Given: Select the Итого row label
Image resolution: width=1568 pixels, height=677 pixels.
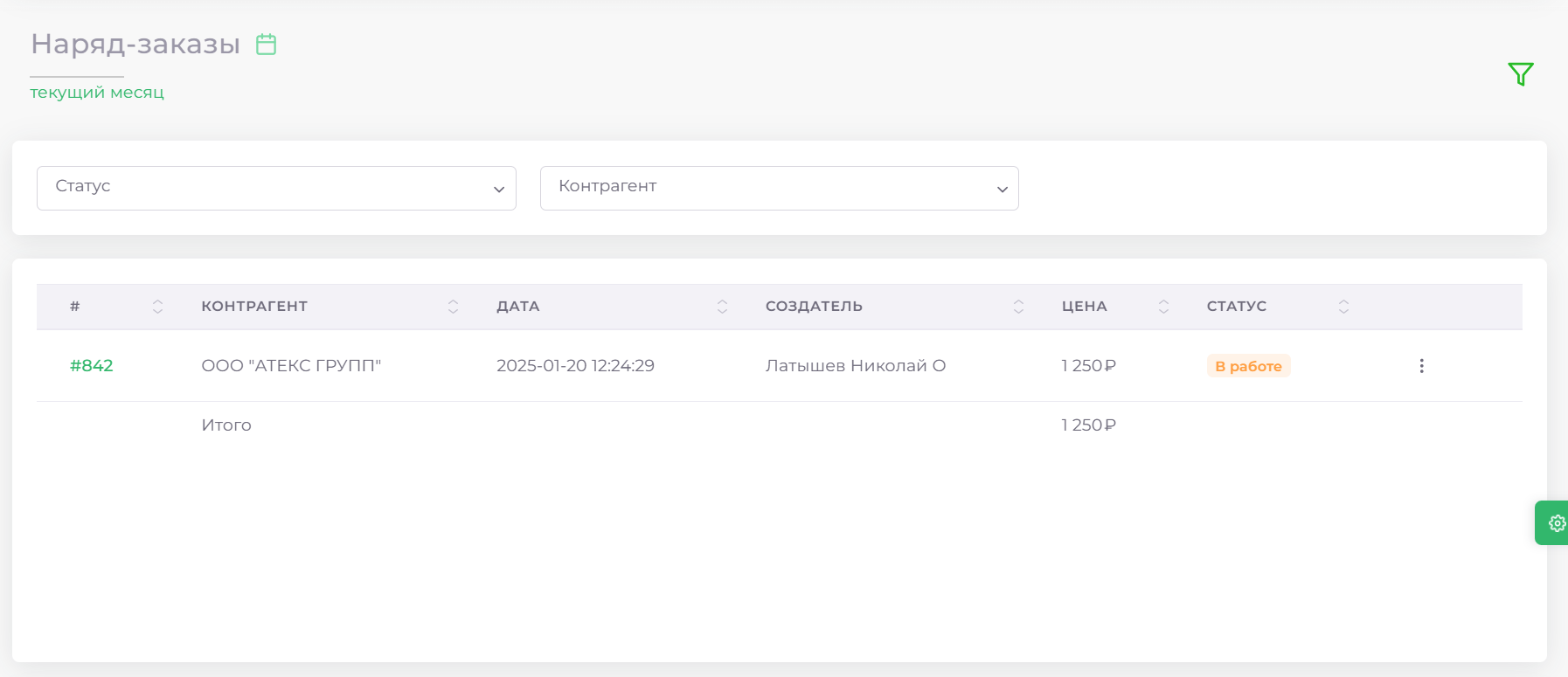Looking at the screenshot, I should pos(226,425).
